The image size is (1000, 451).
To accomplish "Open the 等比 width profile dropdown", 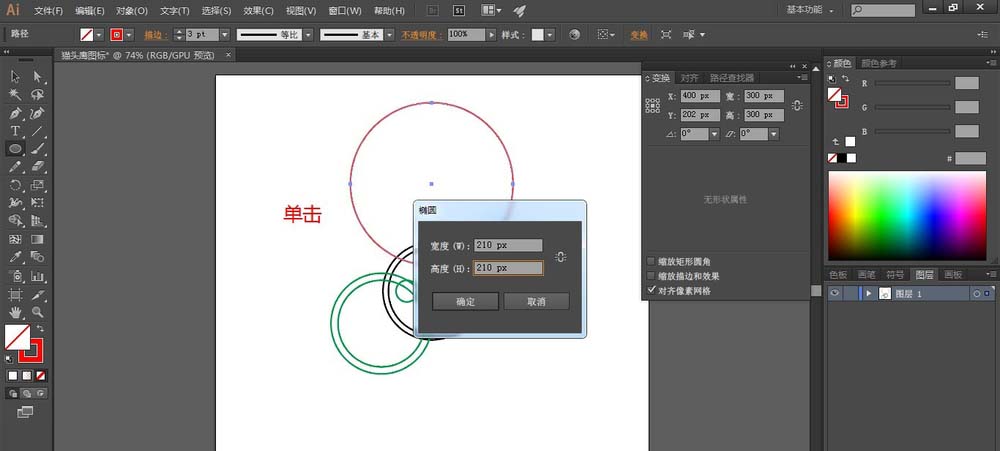I will [x=307, y=35].
